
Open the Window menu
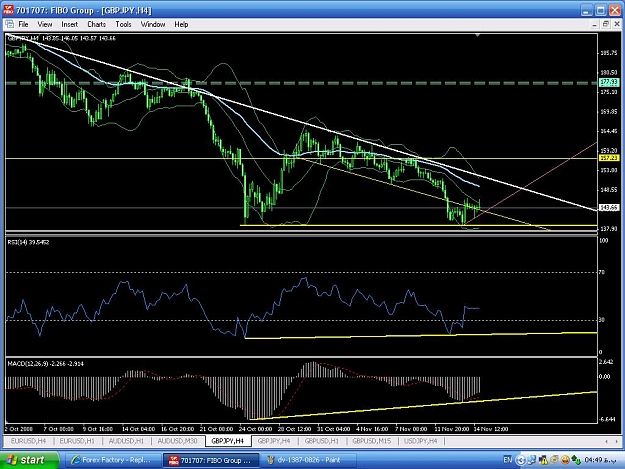(x=153, y=24)
